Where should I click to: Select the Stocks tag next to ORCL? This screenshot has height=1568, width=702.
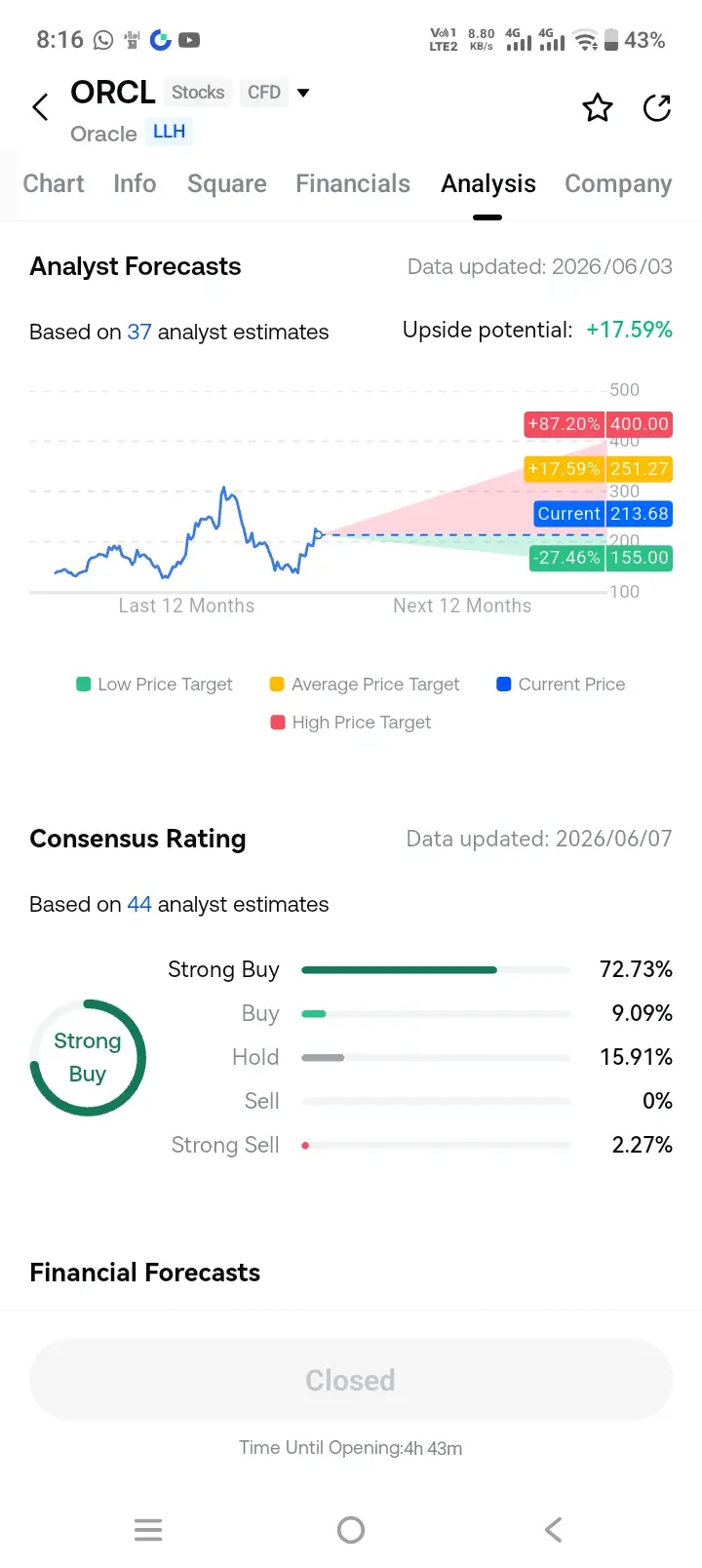(198, 93)
